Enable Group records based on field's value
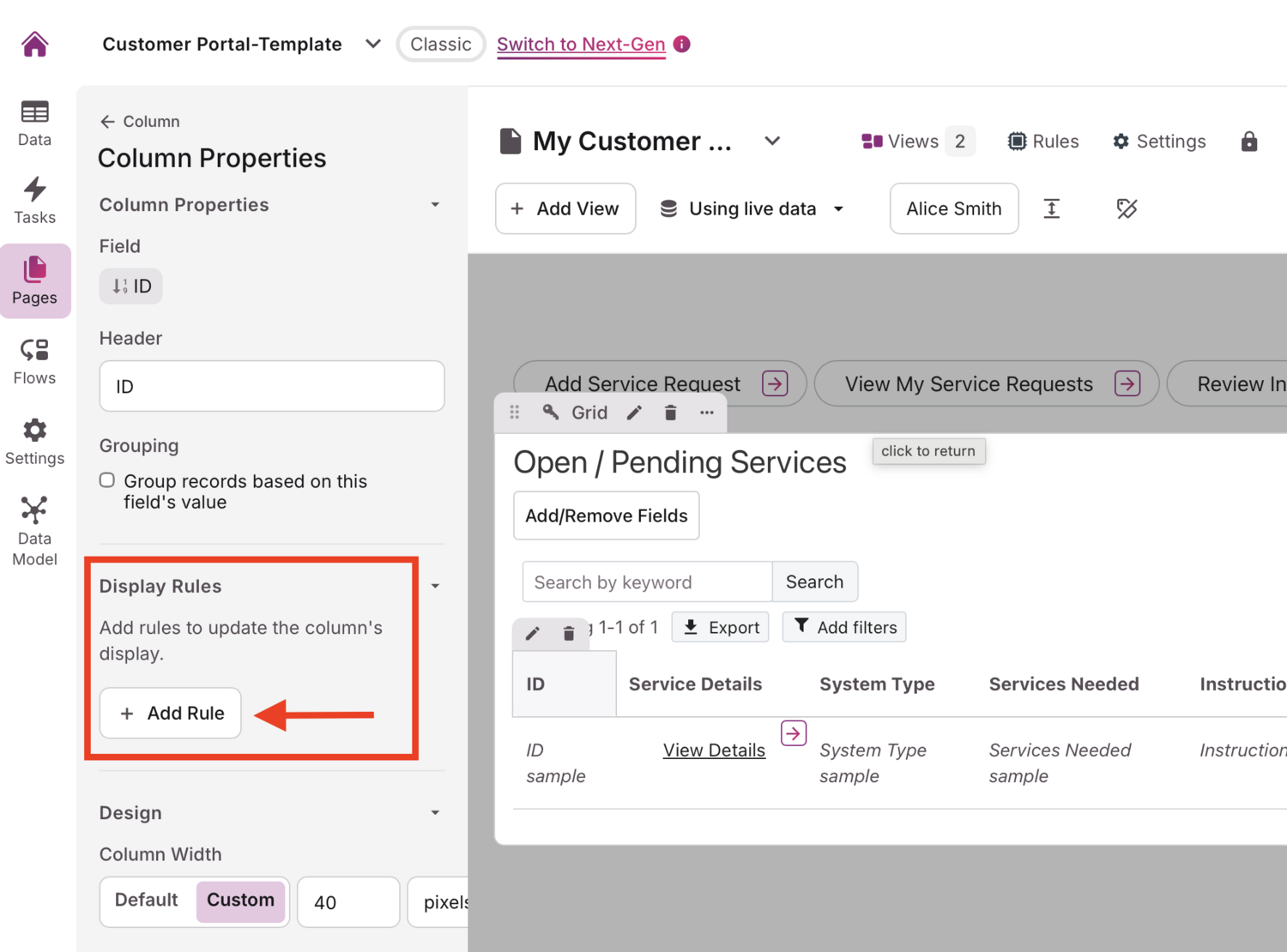This screenshot has height=952, width=1287. 107,480
